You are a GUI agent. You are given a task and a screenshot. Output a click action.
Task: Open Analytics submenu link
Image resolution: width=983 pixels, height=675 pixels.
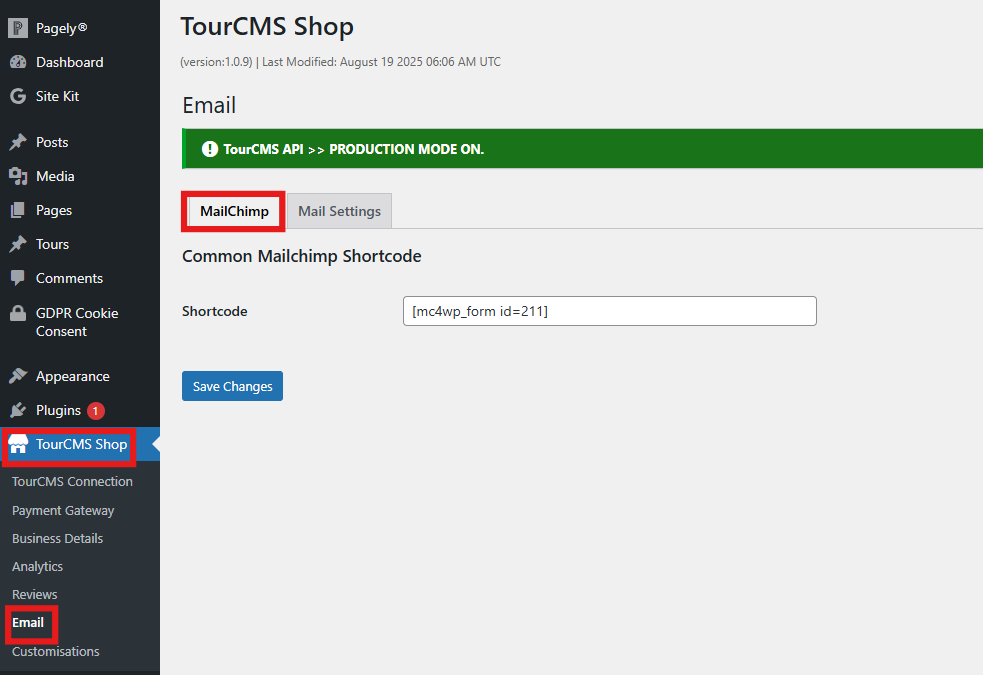coord(37,567)
